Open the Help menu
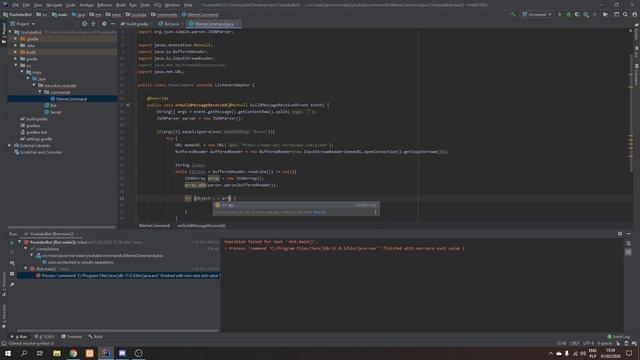This screenshot has height=360, width=640. [x=188, y=5]
